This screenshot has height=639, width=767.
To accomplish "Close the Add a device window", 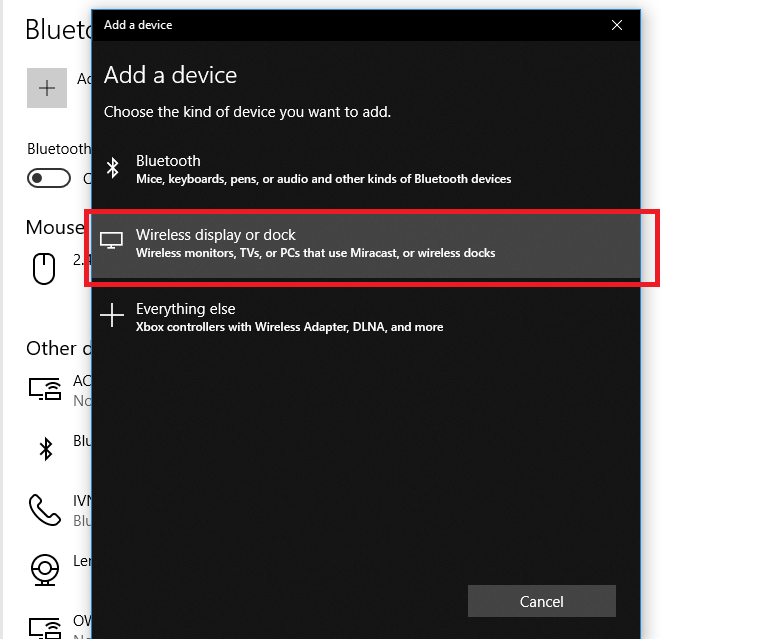I will click(x=617, y=25).
